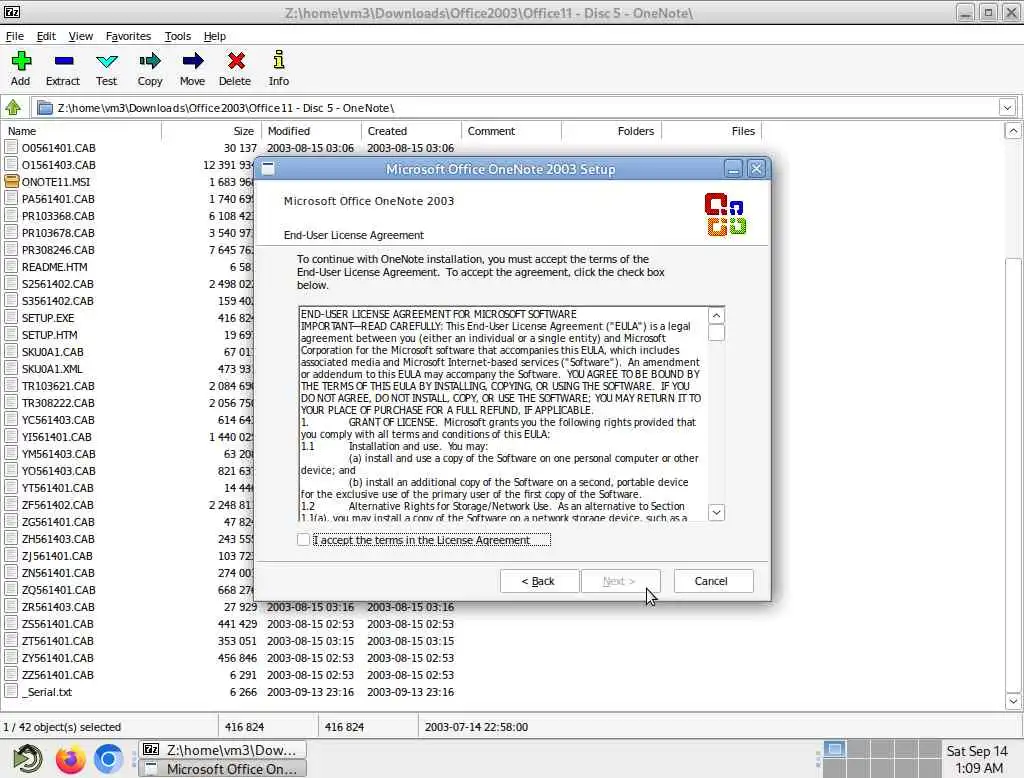Viewport: 1024px width, 778px height.
Task: Switch to first workspace in pager
Action: point(834,749)
